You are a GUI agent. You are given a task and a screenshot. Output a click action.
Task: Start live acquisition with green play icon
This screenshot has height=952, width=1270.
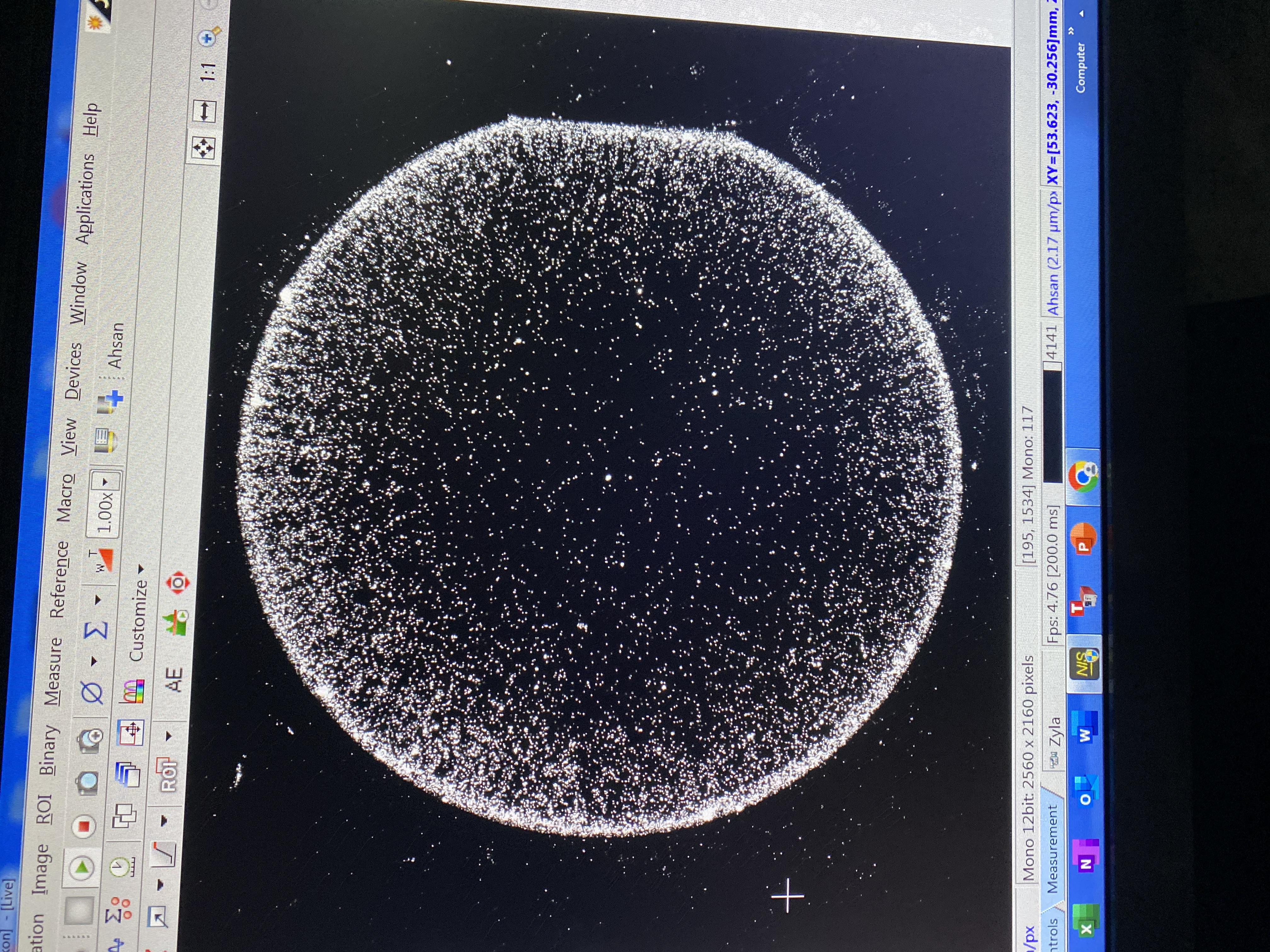(82, 867)
